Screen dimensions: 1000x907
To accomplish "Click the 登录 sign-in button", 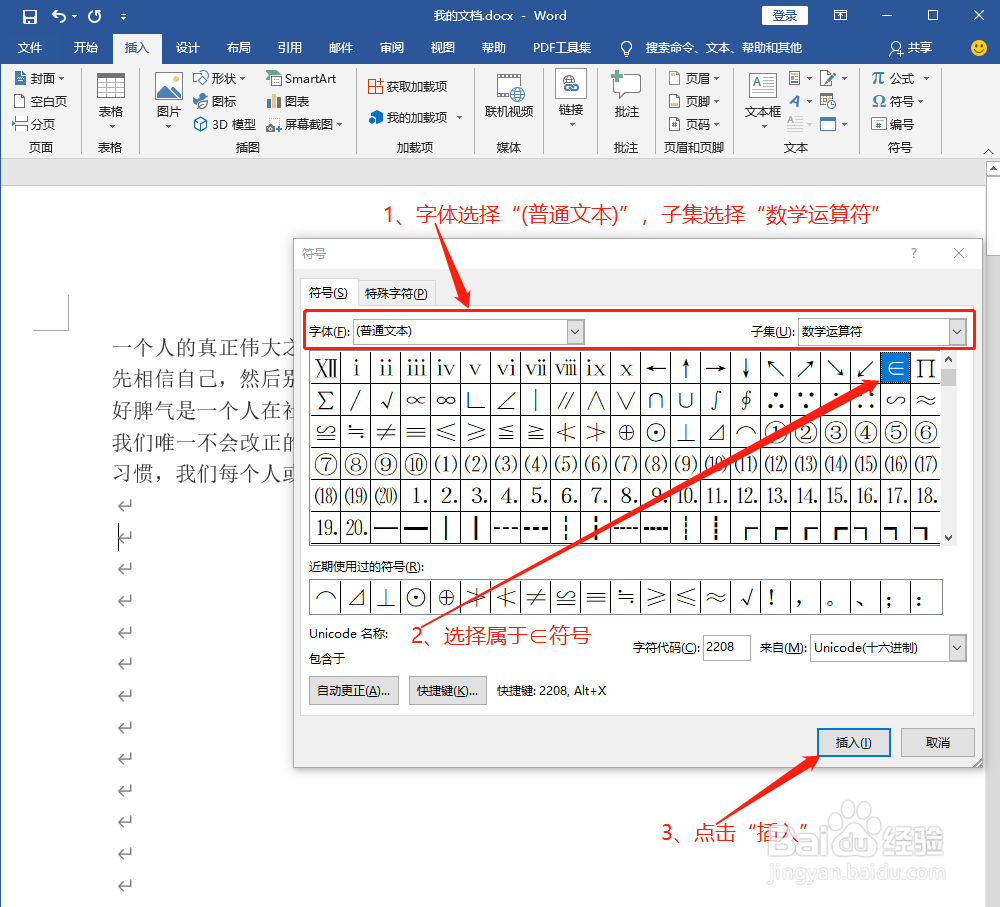I will click(784, 16).
